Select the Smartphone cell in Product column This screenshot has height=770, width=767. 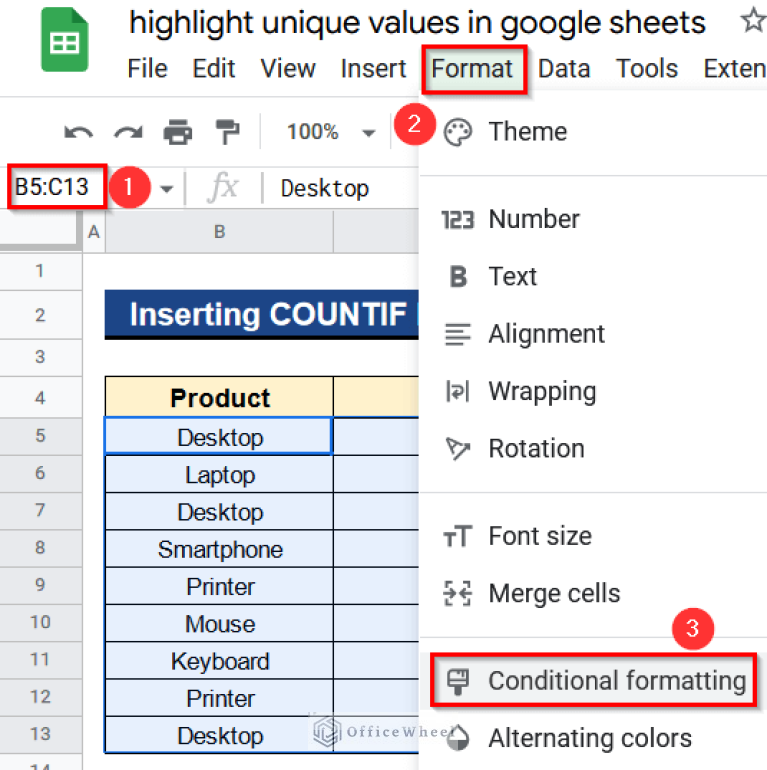pyautogui.click(x=219, y=549)
